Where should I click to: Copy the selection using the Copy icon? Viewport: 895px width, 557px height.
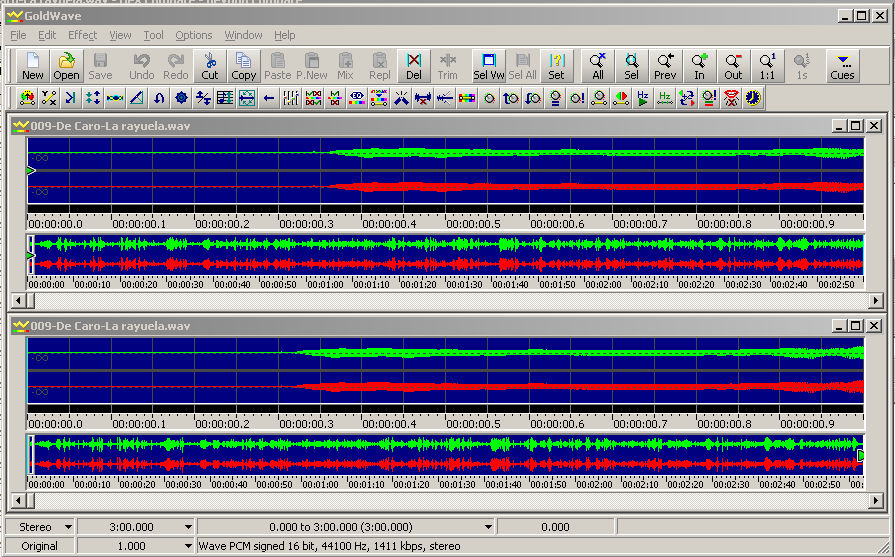(x=244, y=66)
